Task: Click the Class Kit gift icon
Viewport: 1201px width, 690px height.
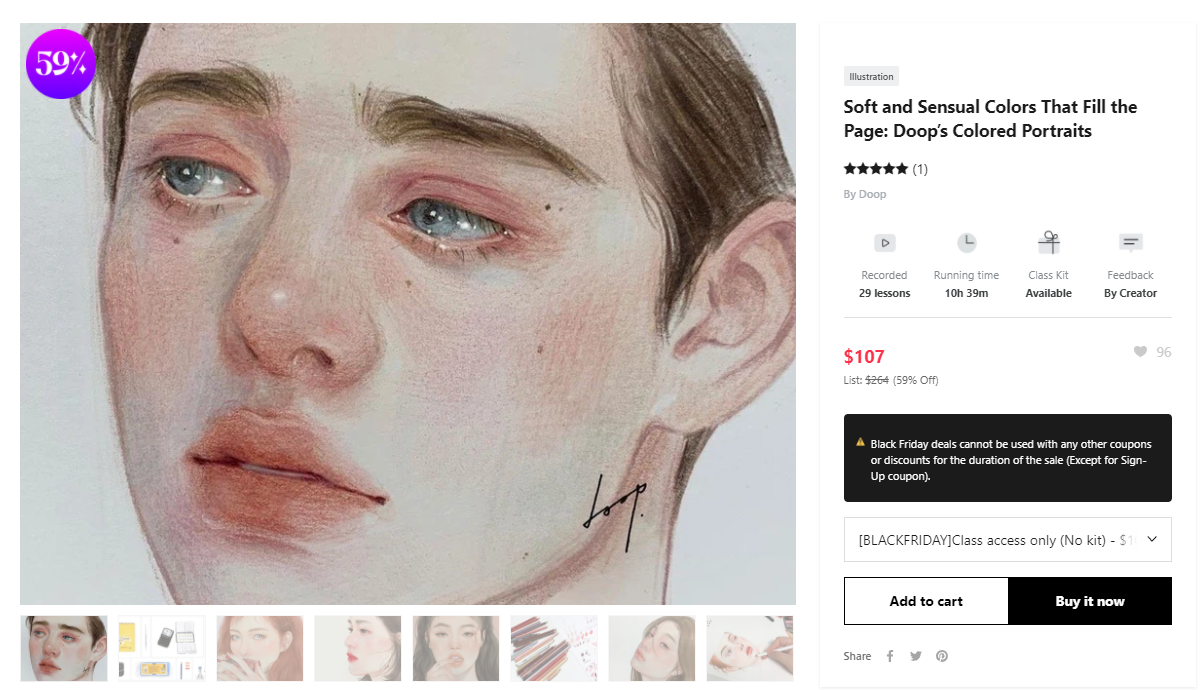Action: (1048, 243)
